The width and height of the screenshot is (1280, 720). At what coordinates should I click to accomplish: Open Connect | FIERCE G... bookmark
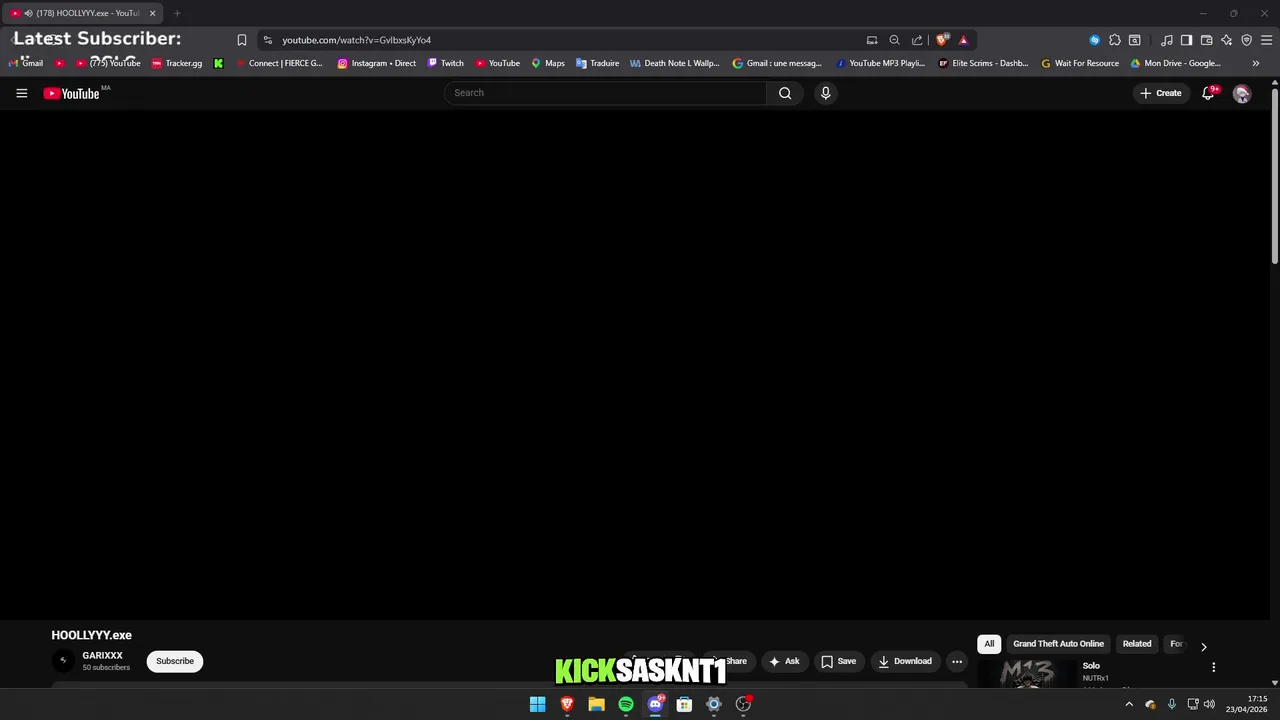click(x=279, y=63)
